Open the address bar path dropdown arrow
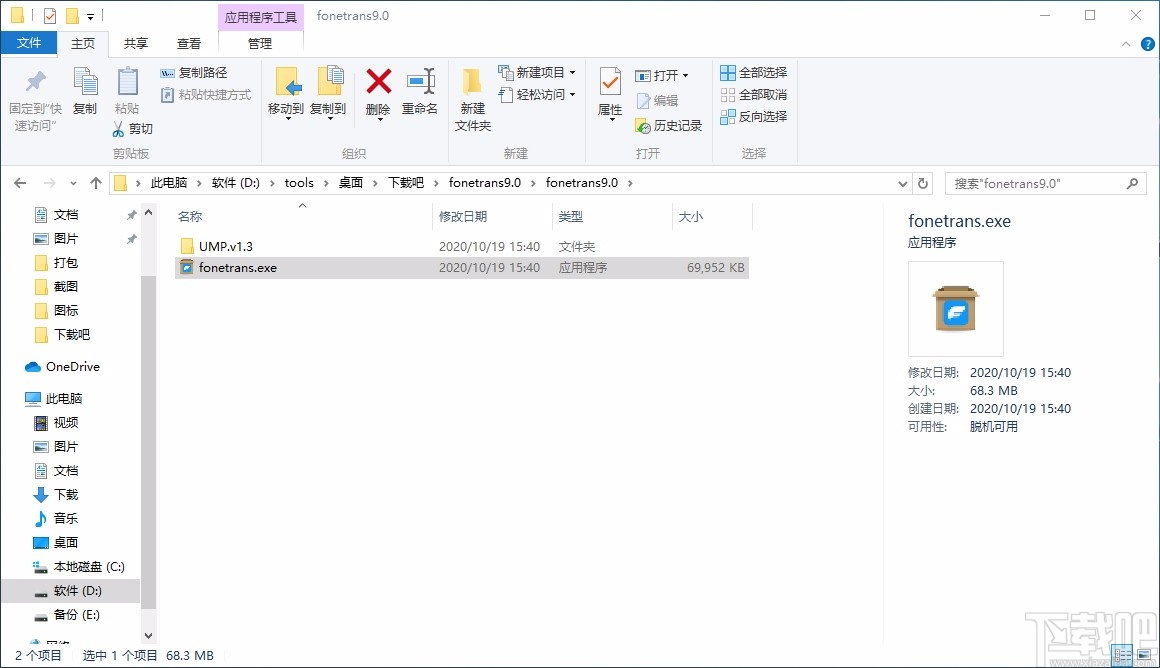Image resolution: width=1160 pixels, height=668 pixels. [x=902, y=182]
